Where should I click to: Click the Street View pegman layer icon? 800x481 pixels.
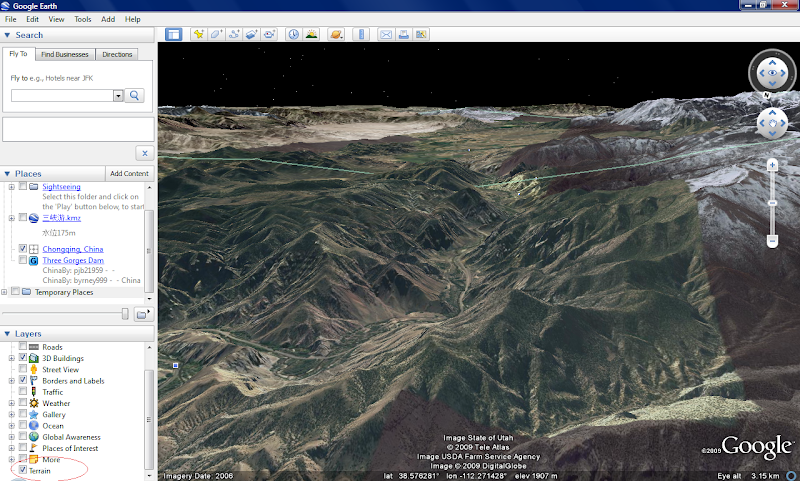click(34, 369)
